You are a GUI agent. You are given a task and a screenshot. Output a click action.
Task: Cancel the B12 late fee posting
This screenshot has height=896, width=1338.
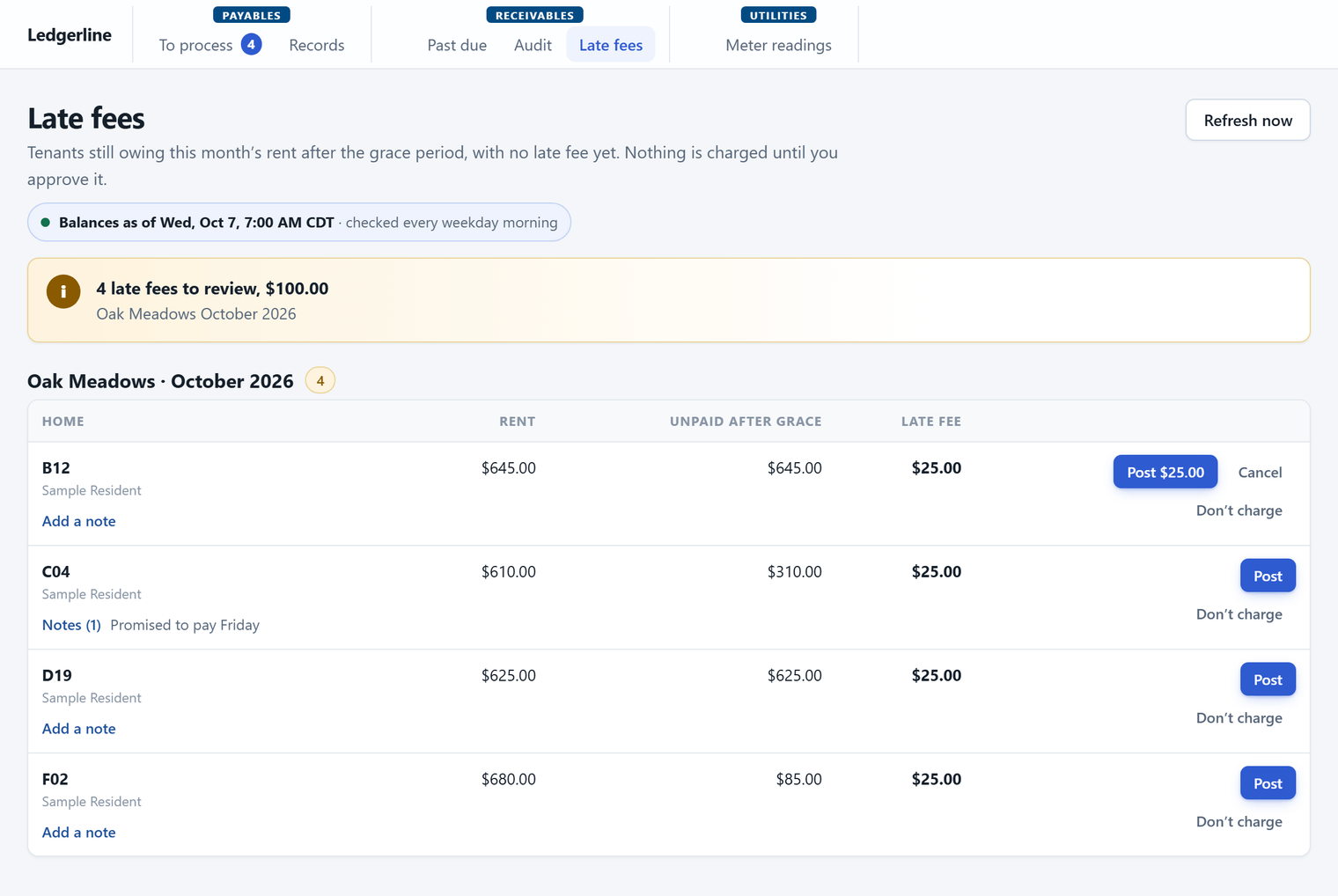pos(1260,472)
